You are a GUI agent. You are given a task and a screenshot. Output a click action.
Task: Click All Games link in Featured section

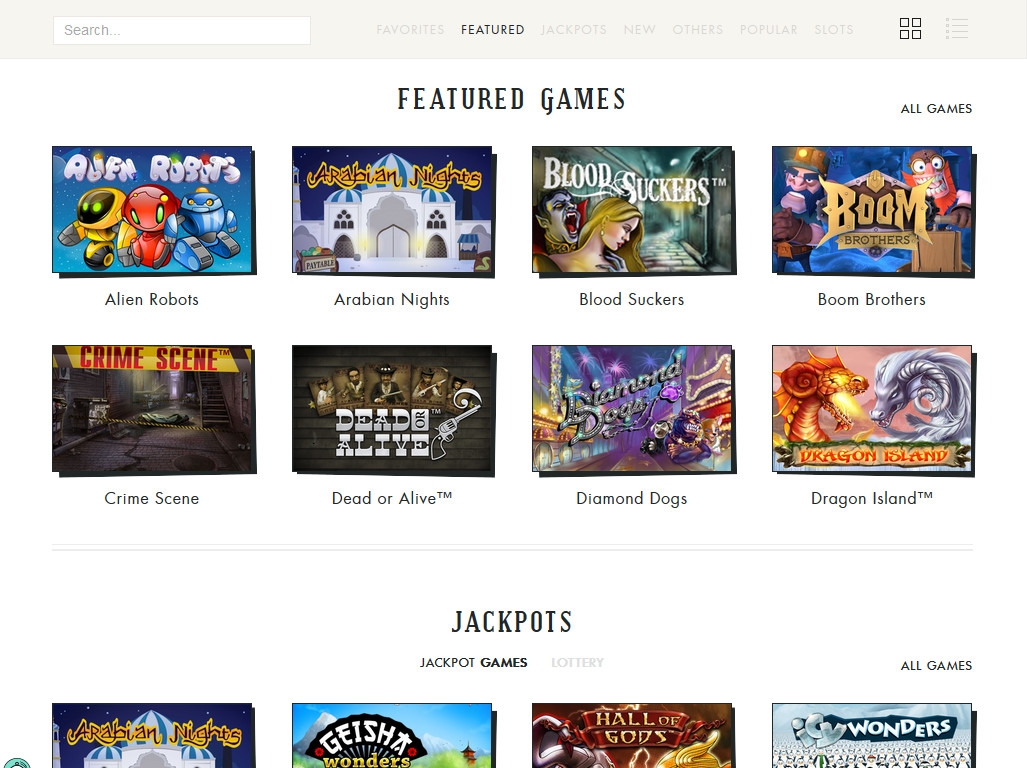tap(936, 109)
